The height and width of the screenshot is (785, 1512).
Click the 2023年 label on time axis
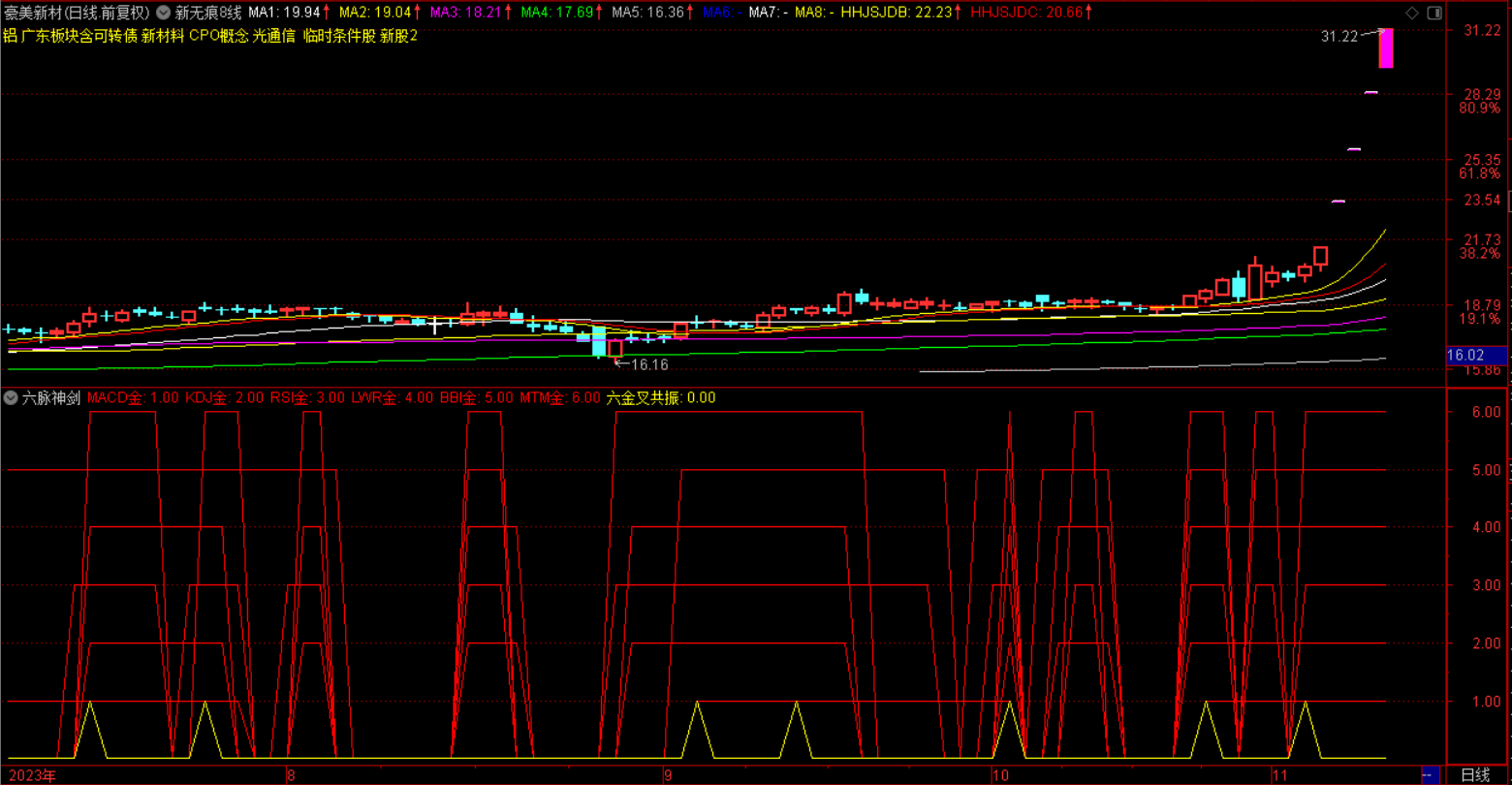coord(30,775)
